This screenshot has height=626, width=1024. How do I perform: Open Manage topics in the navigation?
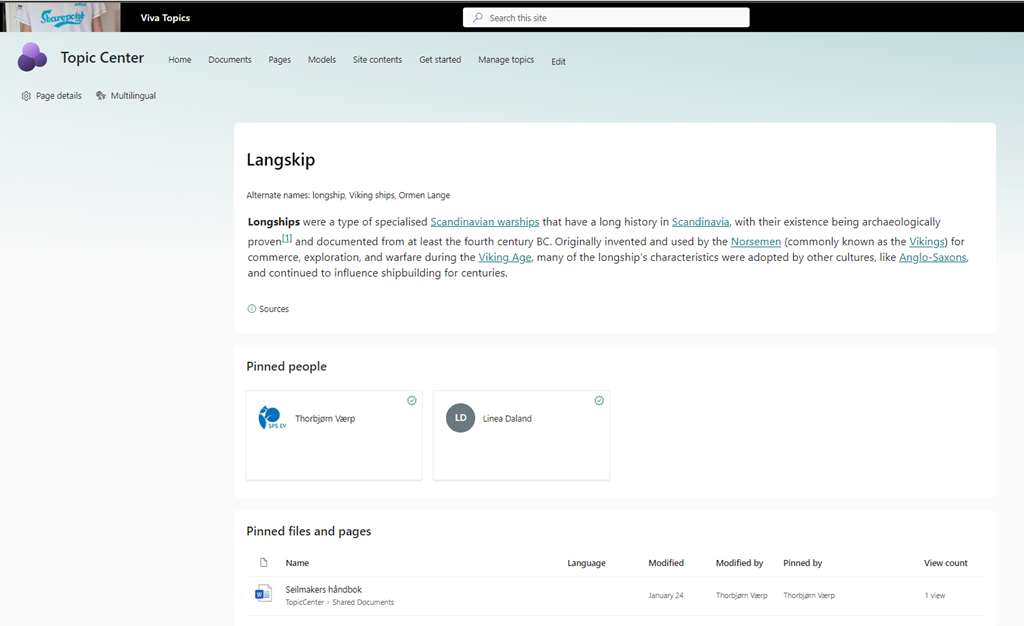506,59
